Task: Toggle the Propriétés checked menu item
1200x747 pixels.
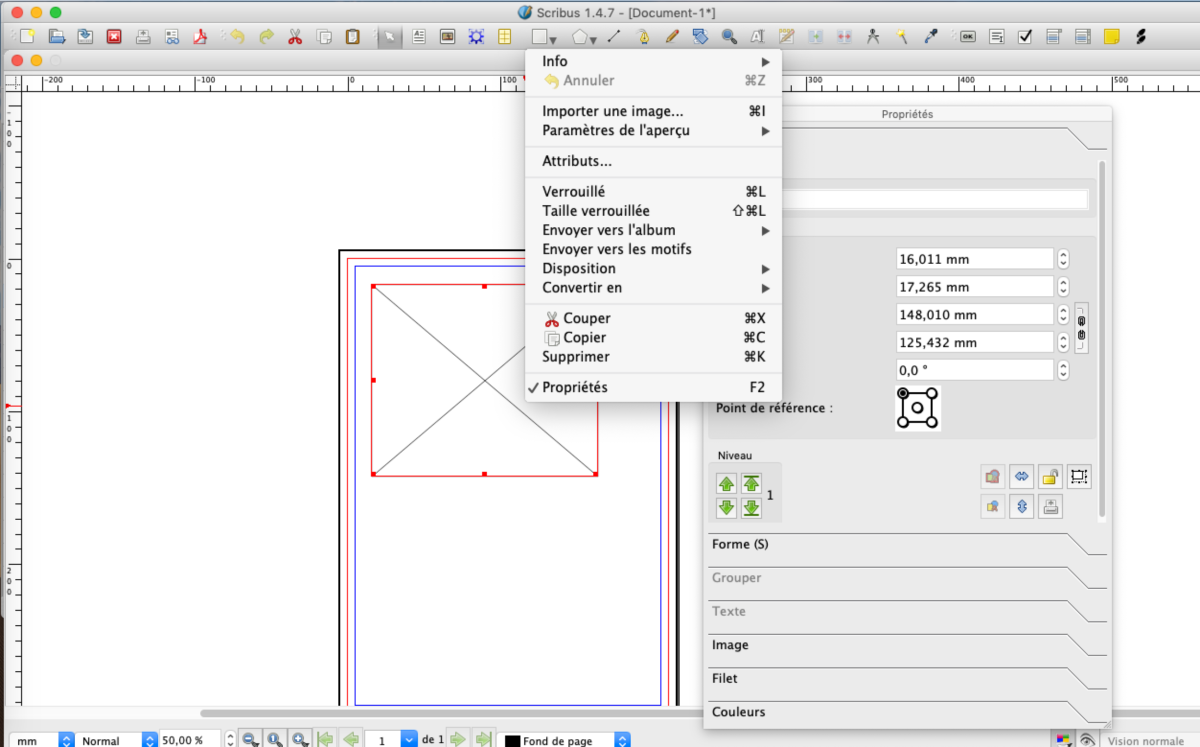Action: click(x=574, y=387)
